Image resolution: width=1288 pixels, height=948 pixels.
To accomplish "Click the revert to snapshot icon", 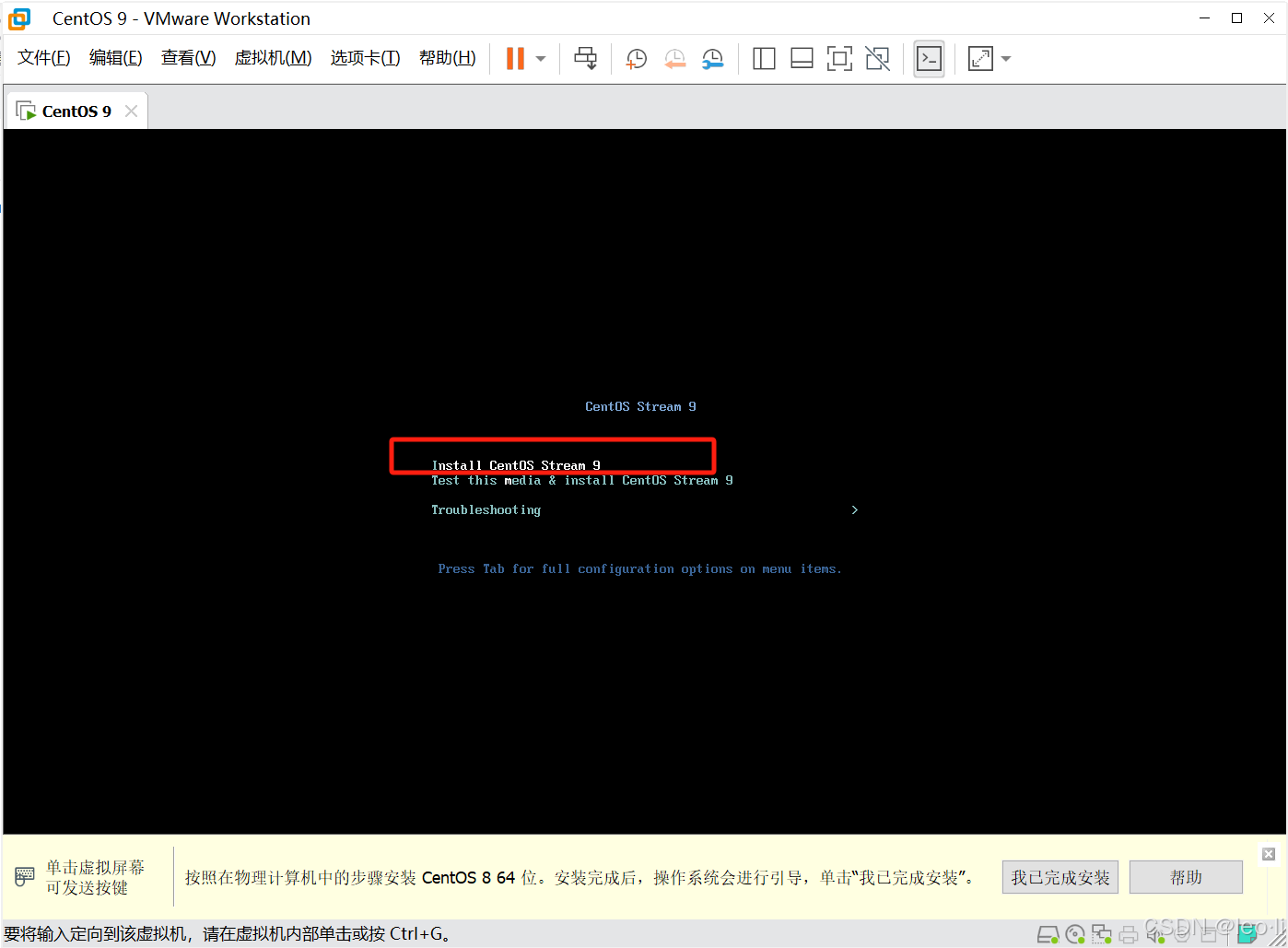I will [x=674, y=59].
